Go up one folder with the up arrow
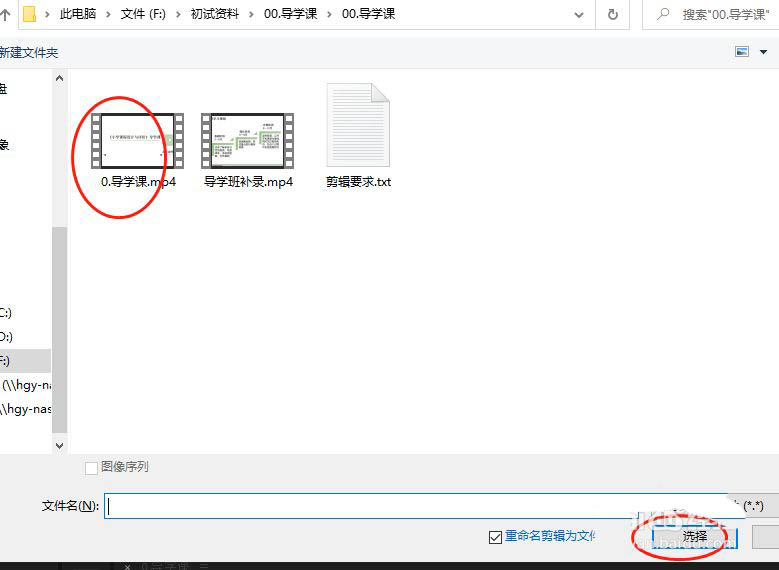 pyautogui.click(x=5, y=15)
